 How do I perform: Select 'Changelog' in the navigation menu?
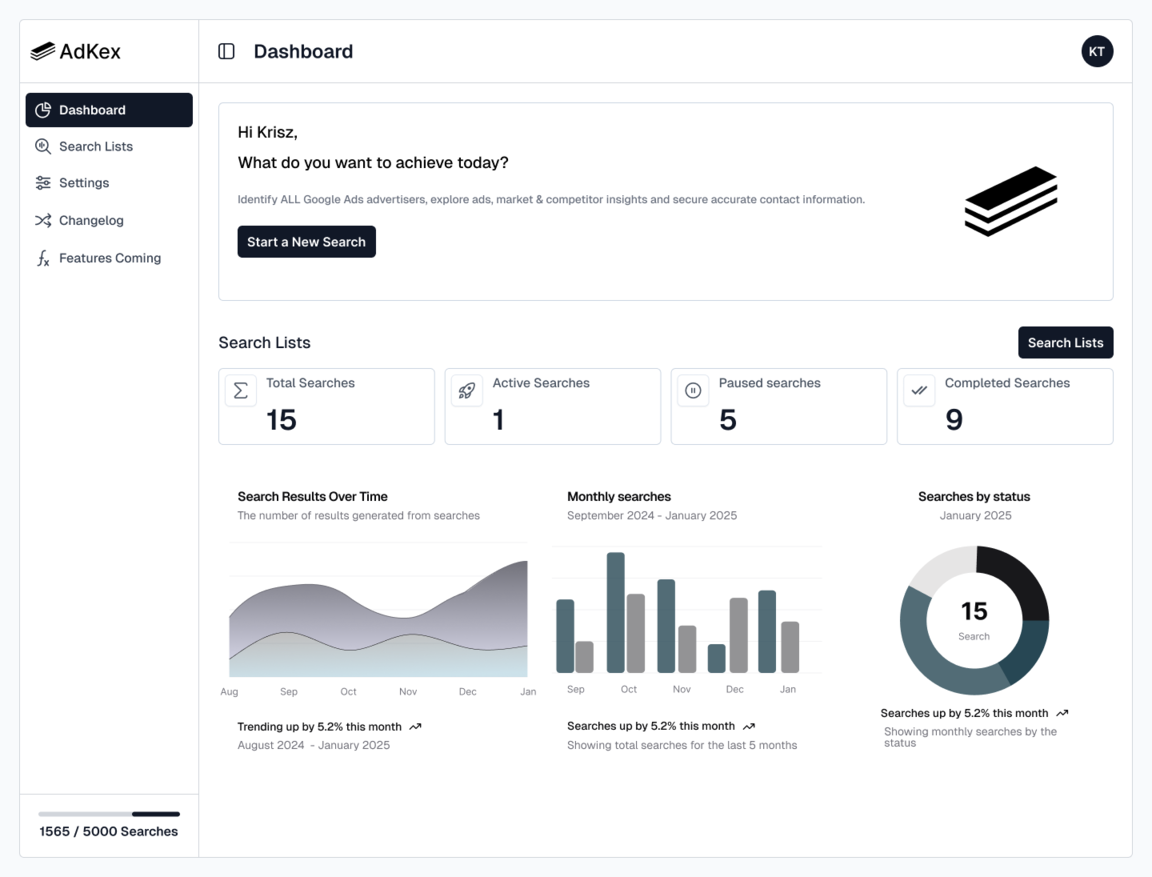click(91, 220)
